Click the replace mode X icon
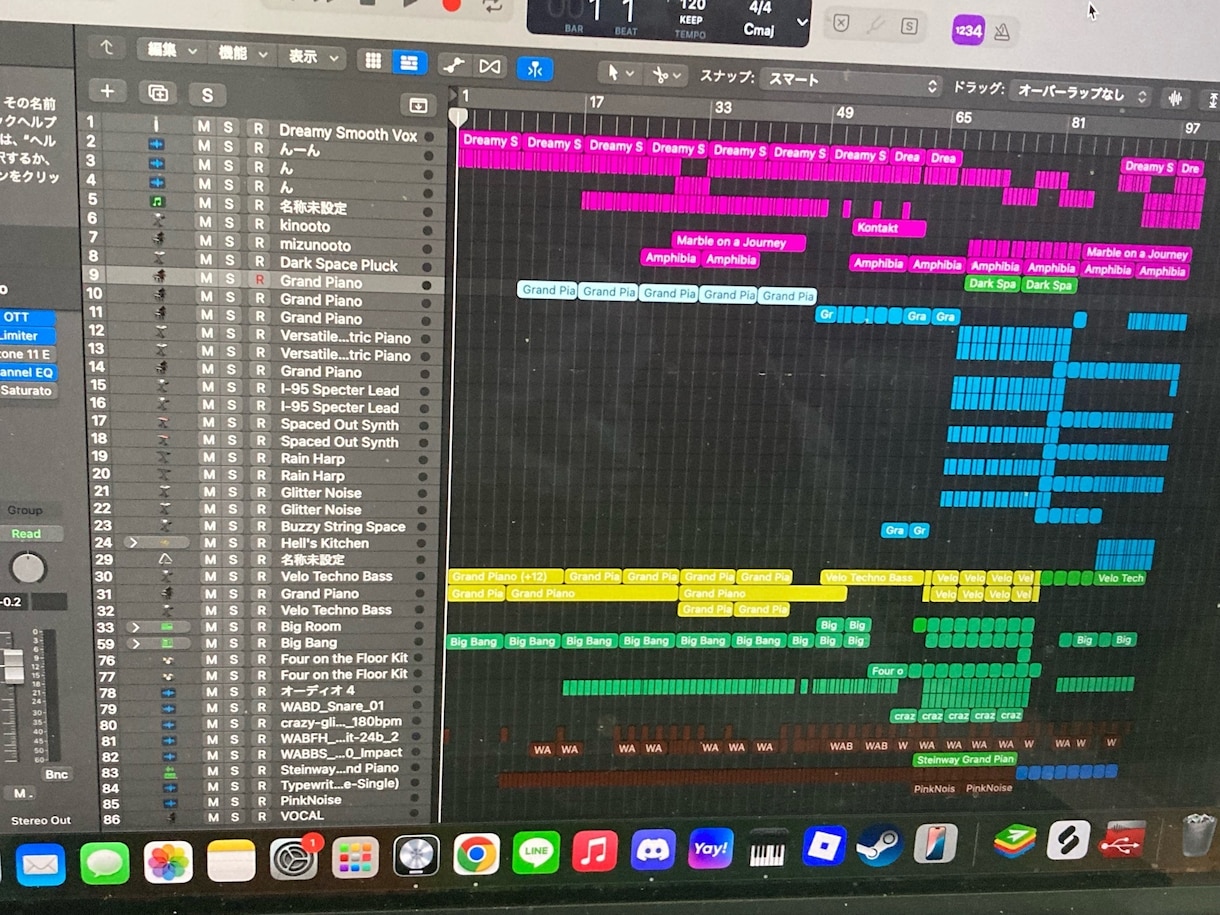 tap(842, 23)
